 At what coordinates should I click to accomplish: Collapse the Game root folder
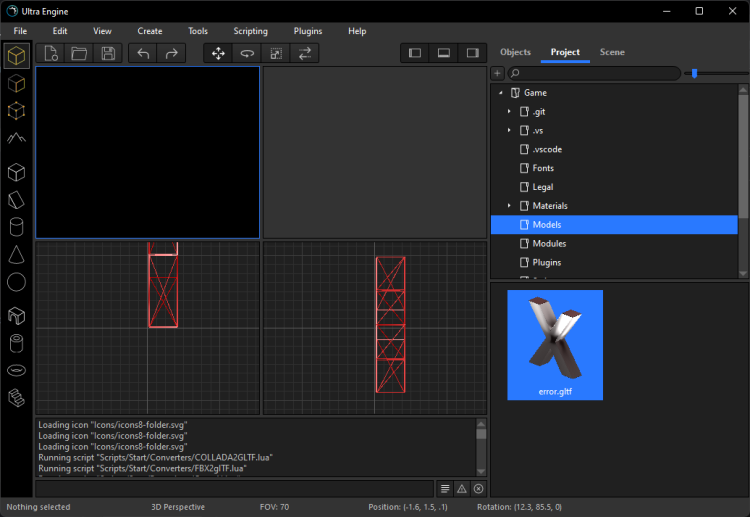coord(500,93)
